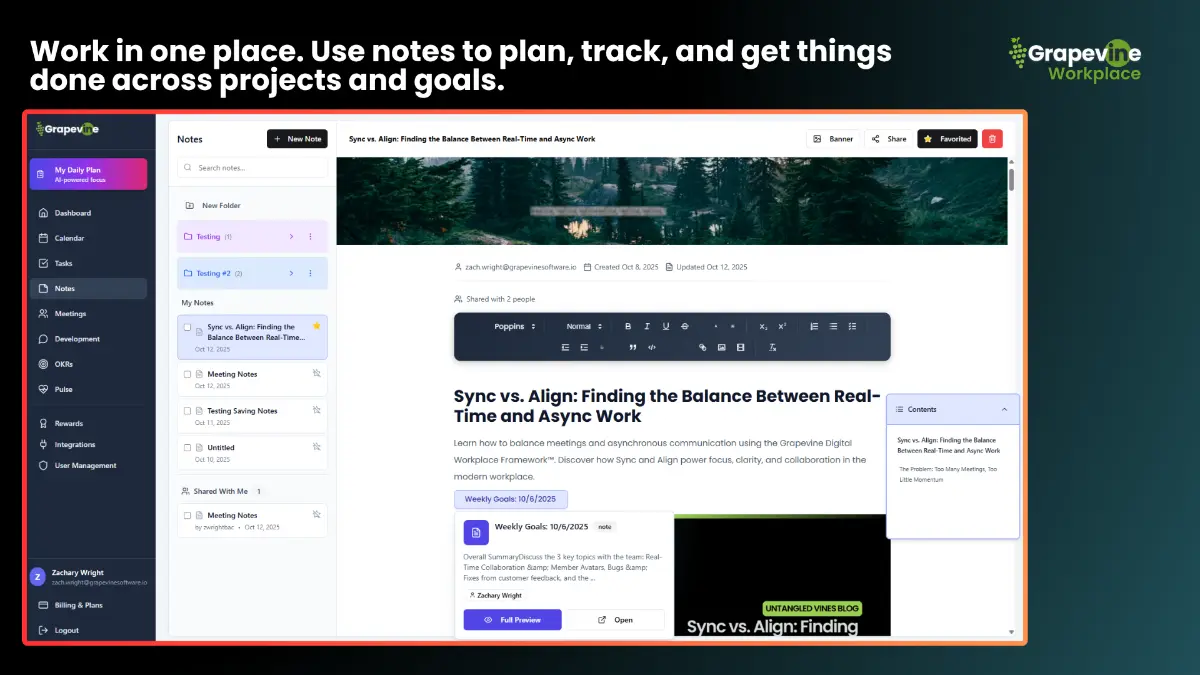The image size is (1200, 675).
Task: Delete the note with the red trash icon
Action: [992, 139]
